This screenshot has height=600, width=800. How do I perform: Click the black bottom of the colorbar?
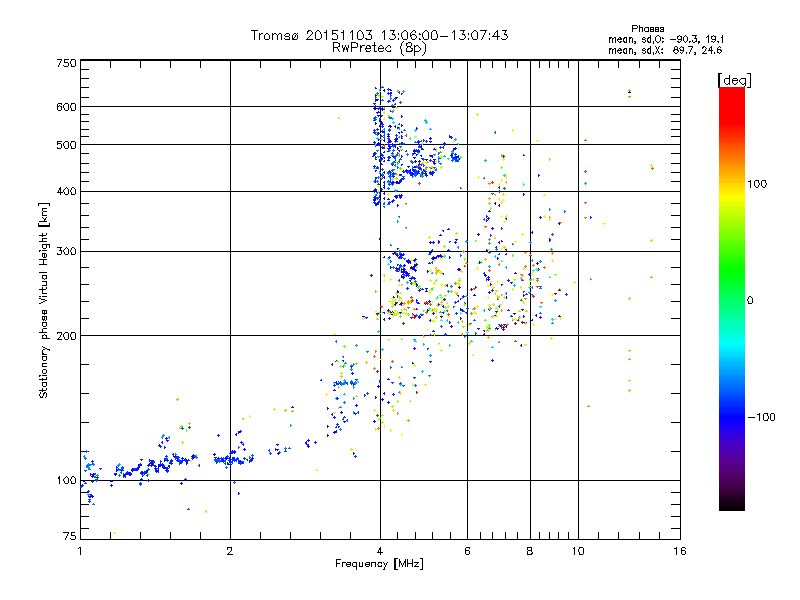coord(732,503)
